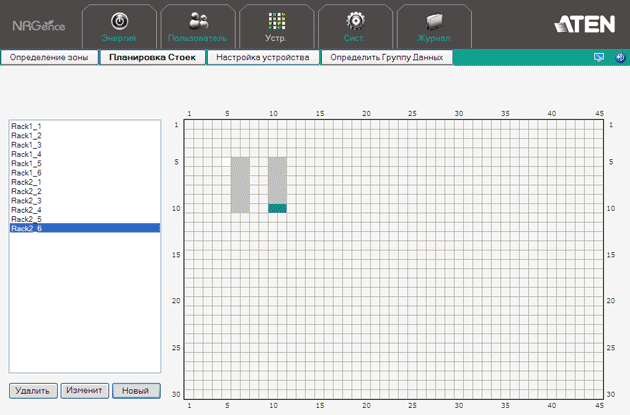Select Rack1_3 in the rack list
The height and width of the screenshot is (415, 630).
point(85,145)
